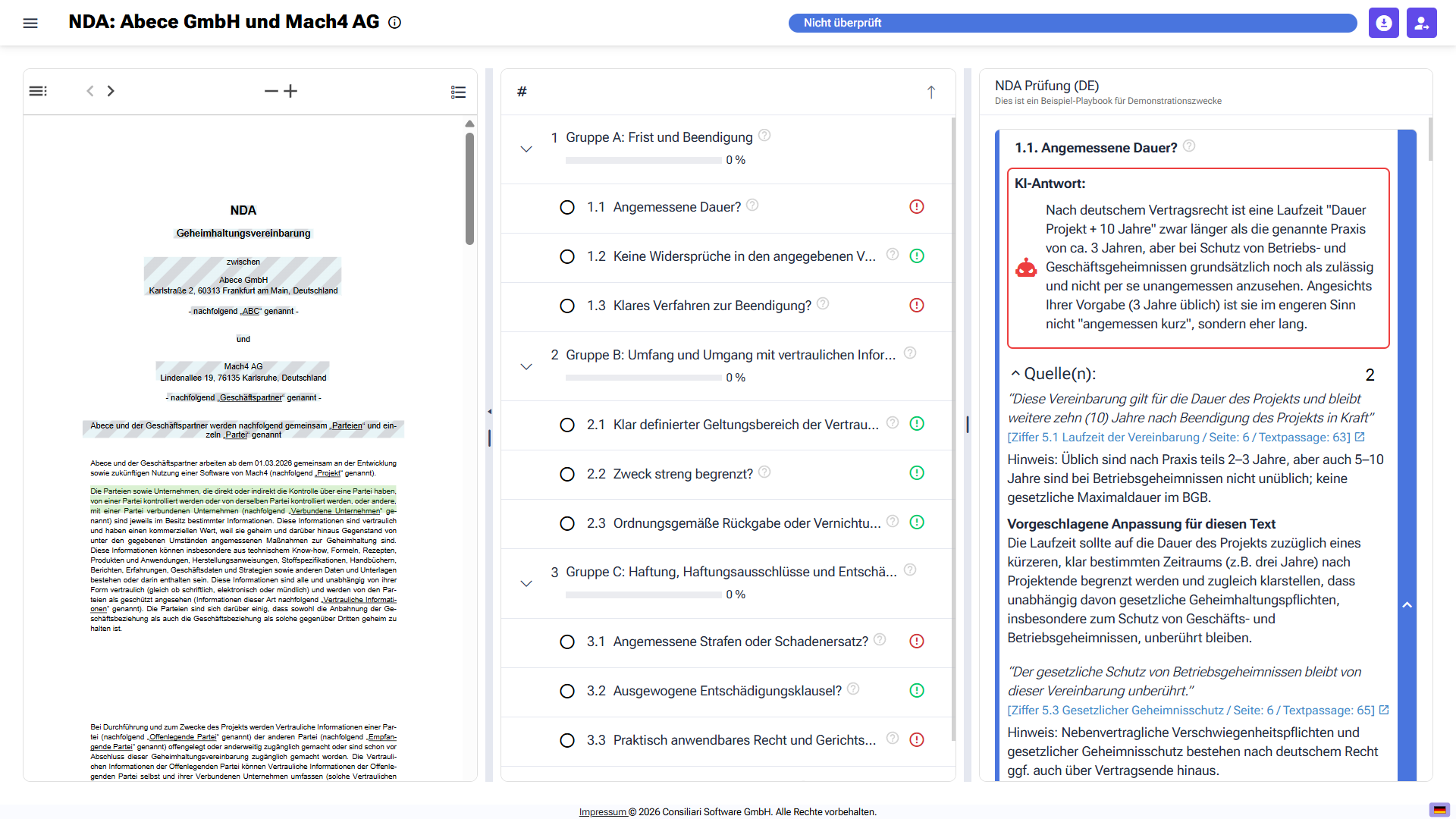The height and width of the screenshot is (819, 1456).
Task: Open the green status icon for 2.2 Zweck streng begrenzt
Action: point(916,472)
